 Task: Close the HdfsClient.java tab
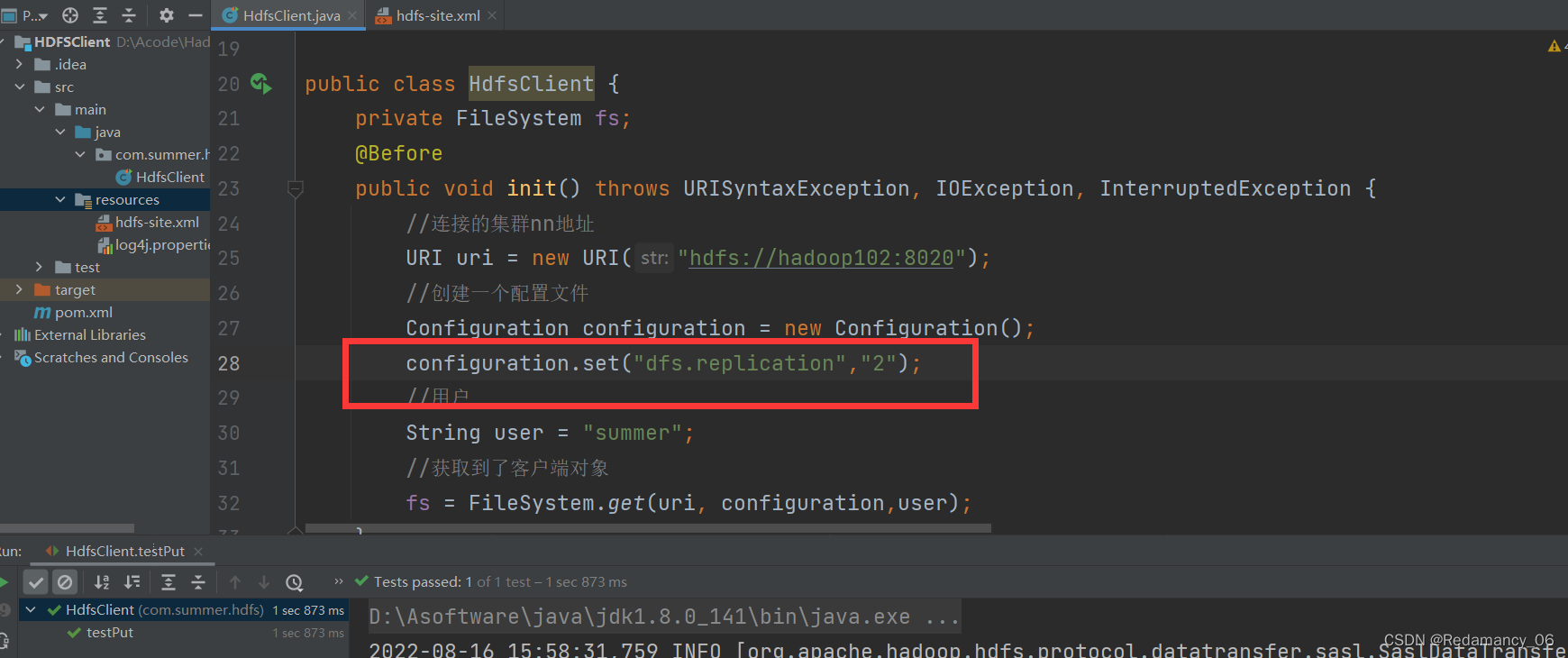[353, 15]
